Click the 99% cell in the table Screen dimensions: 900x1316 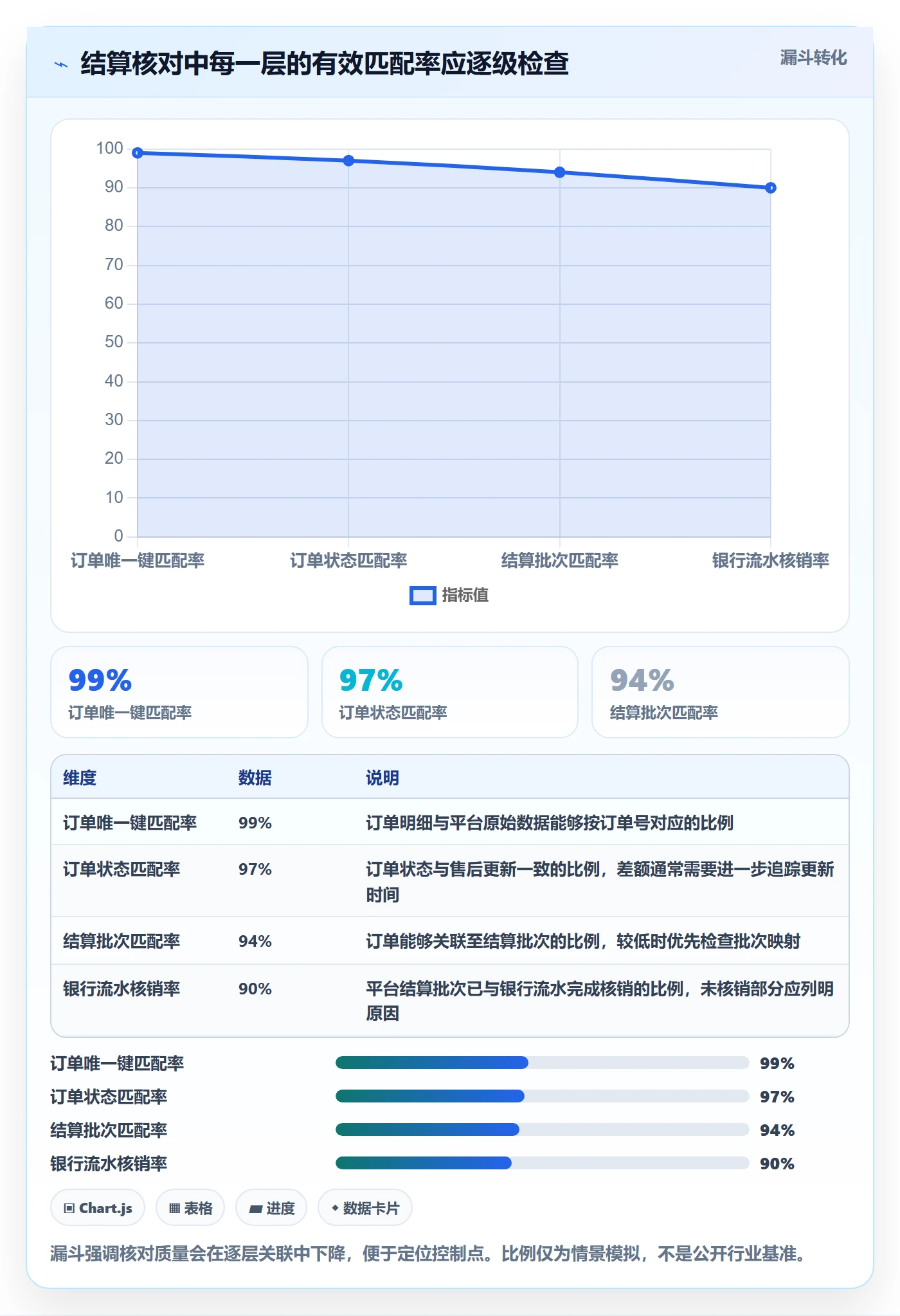pos(255,823)
